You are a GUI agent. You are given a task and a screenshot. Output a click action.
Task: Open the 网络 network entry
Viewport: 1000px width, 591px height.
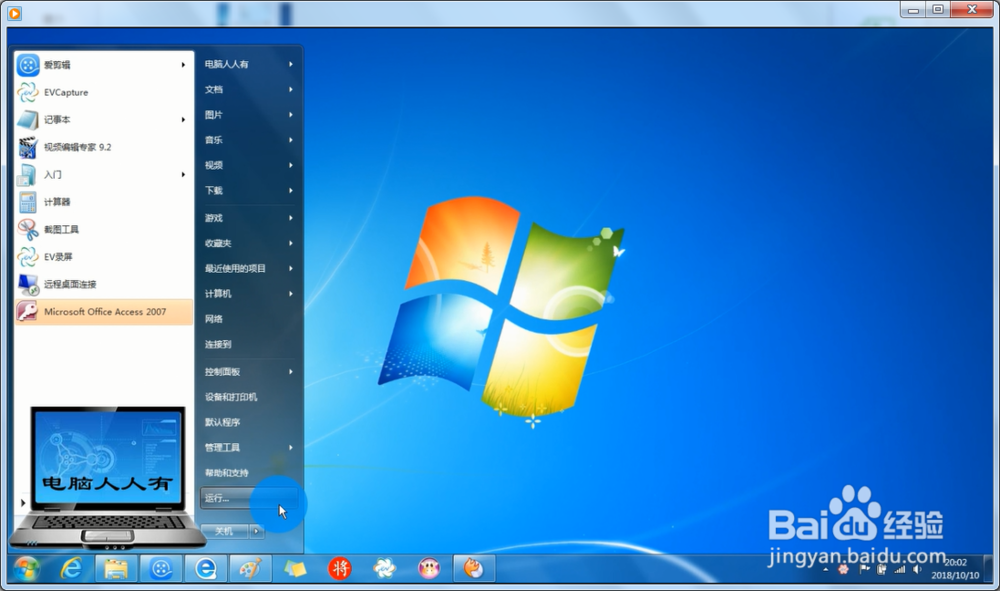tap(249, 319)
